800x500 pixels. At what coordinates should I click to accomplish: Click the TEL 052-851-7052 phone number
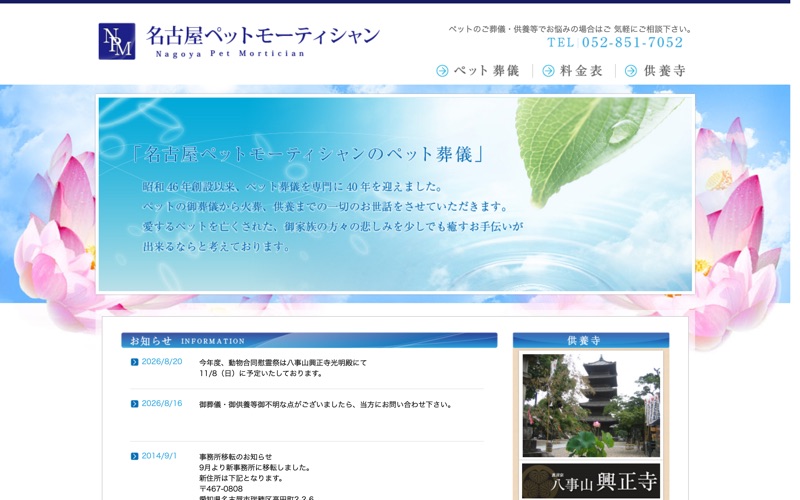pos(615,42)
